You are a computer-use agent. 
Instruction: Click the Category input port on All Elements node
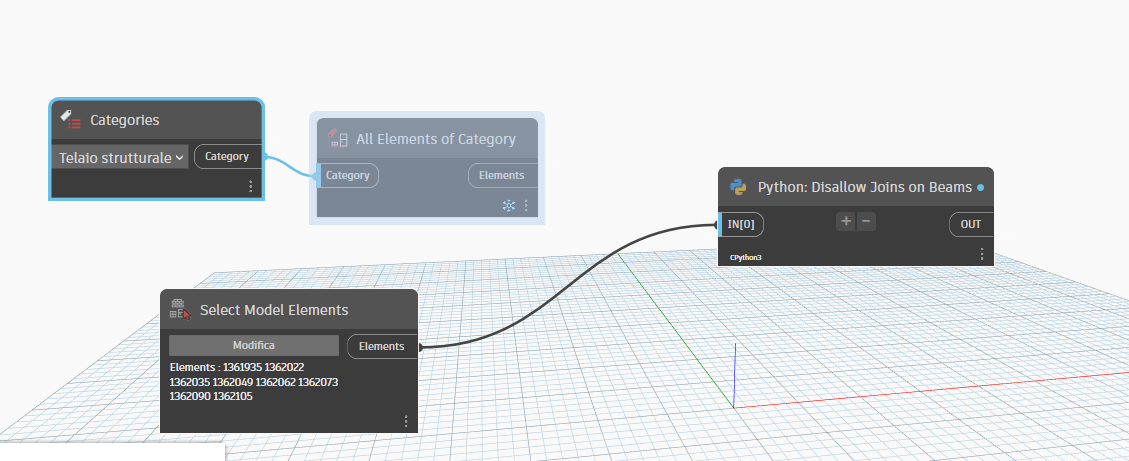coord(348,175)
